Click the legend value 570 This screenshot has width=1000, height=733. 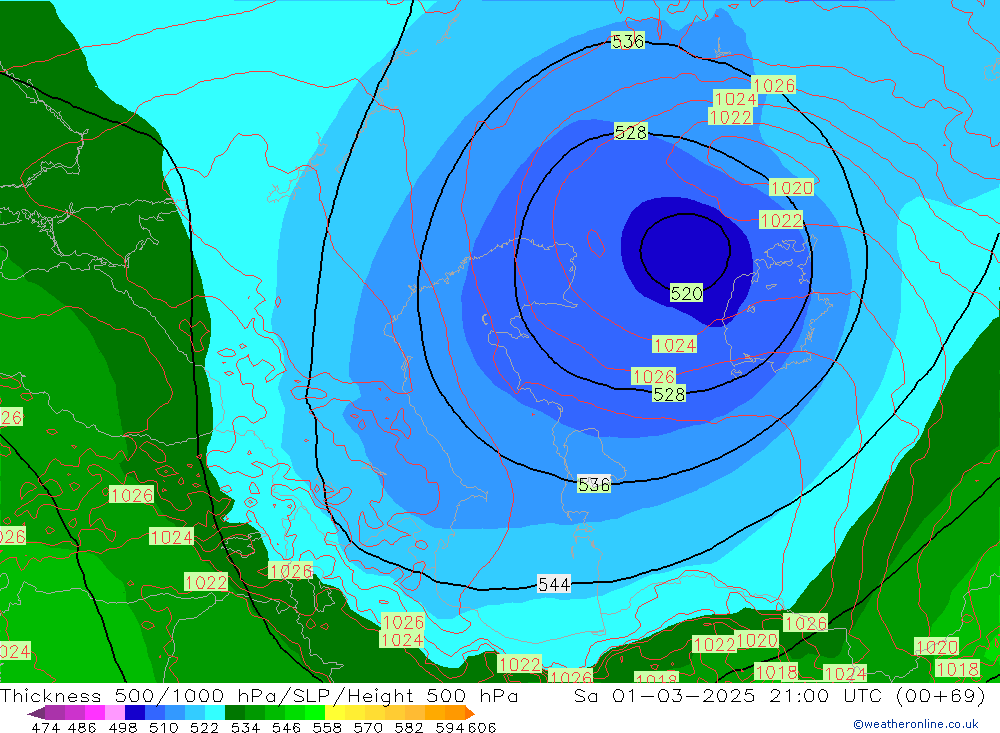(x=367, y=727)
